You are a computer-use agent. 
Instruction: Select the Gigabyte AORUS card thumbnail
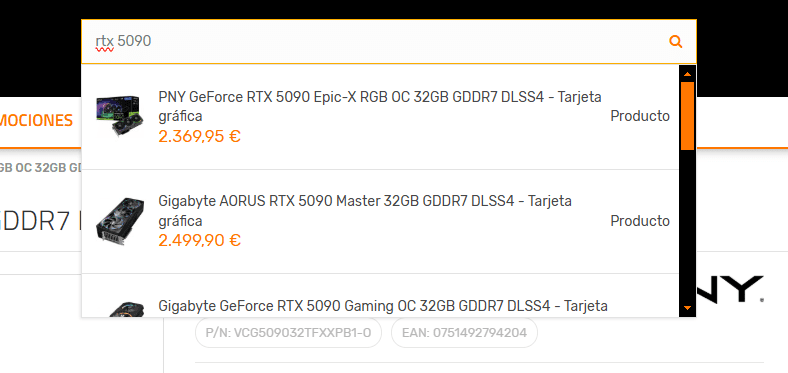click(120, 221)
